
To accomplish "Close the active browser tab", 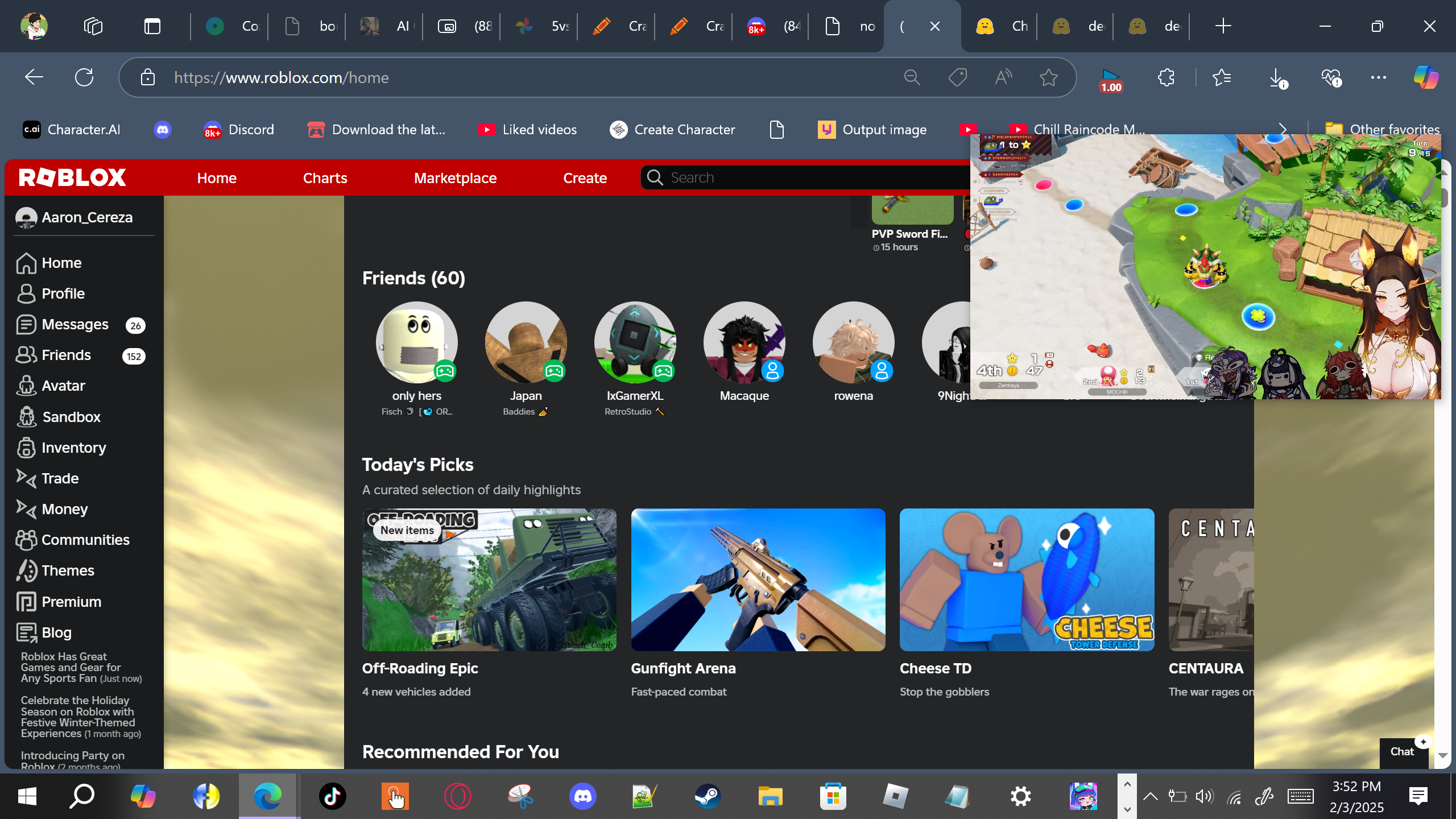I will tap(934, 26).
